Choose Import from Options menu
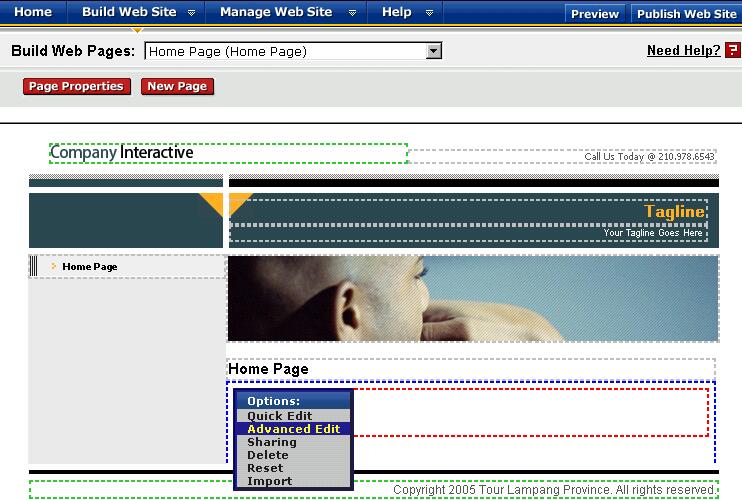This screenshot has height=500, width=742. (x=293, y=481)
